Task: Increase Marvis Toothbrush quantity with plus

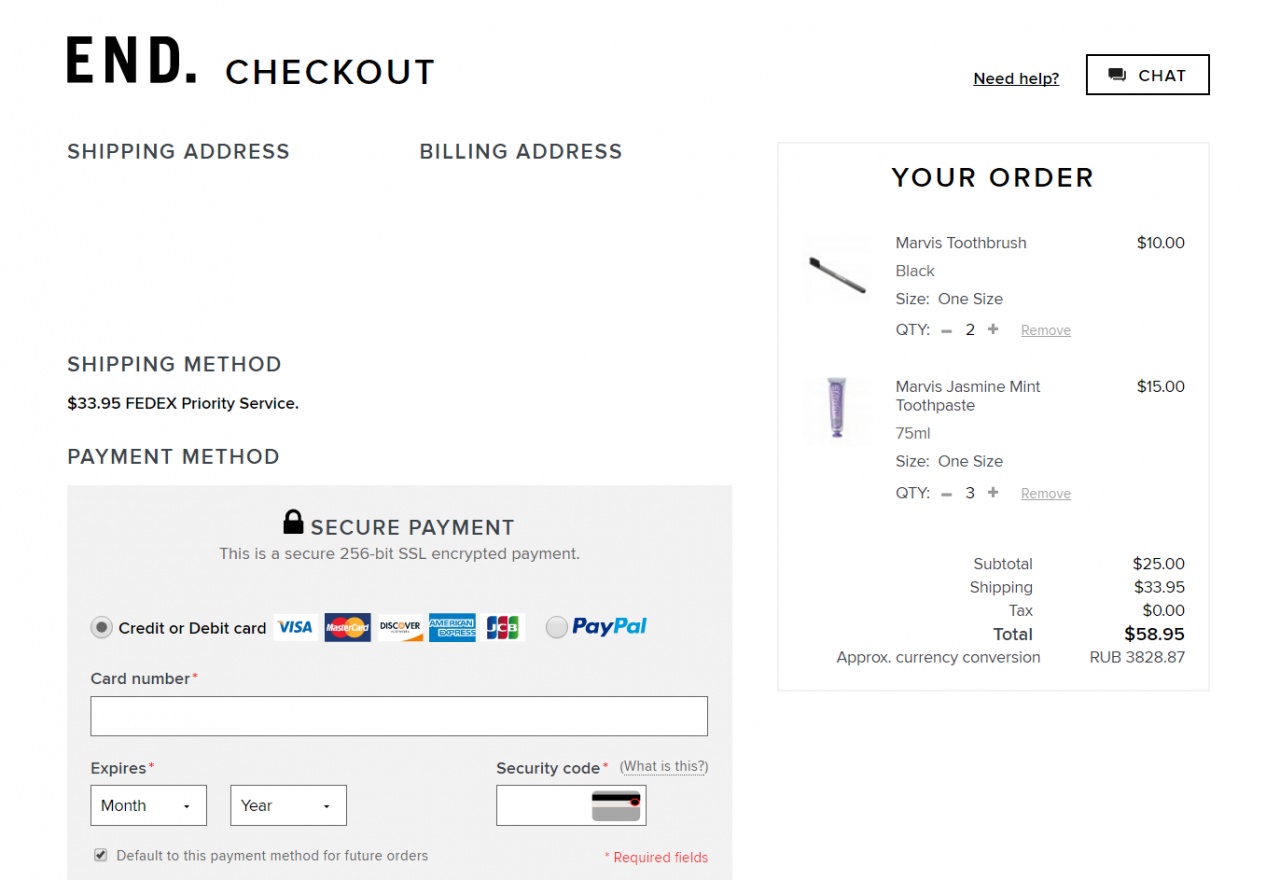Action: click(x=993, y=329)
